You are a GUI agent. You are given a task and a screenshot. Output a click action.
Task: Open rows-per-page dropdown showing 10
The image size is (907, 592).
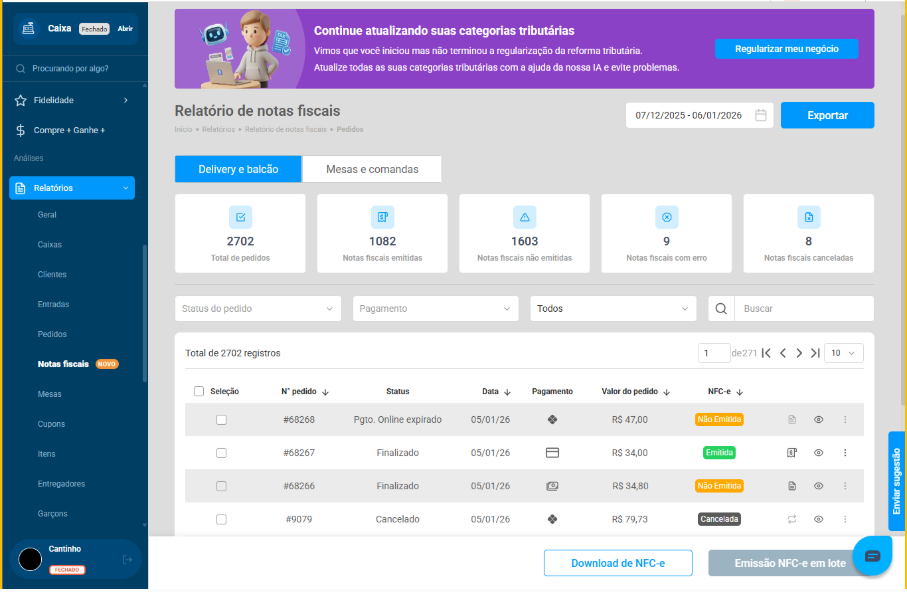[x=844, y=353]
